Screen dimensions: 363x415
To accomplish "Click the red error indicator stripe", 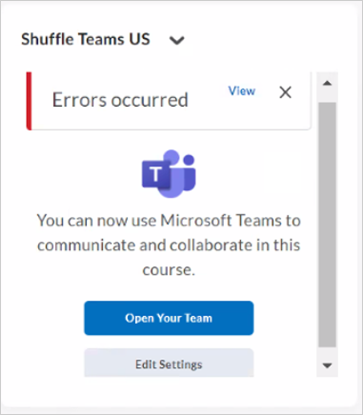I will [x=29, y=101].
